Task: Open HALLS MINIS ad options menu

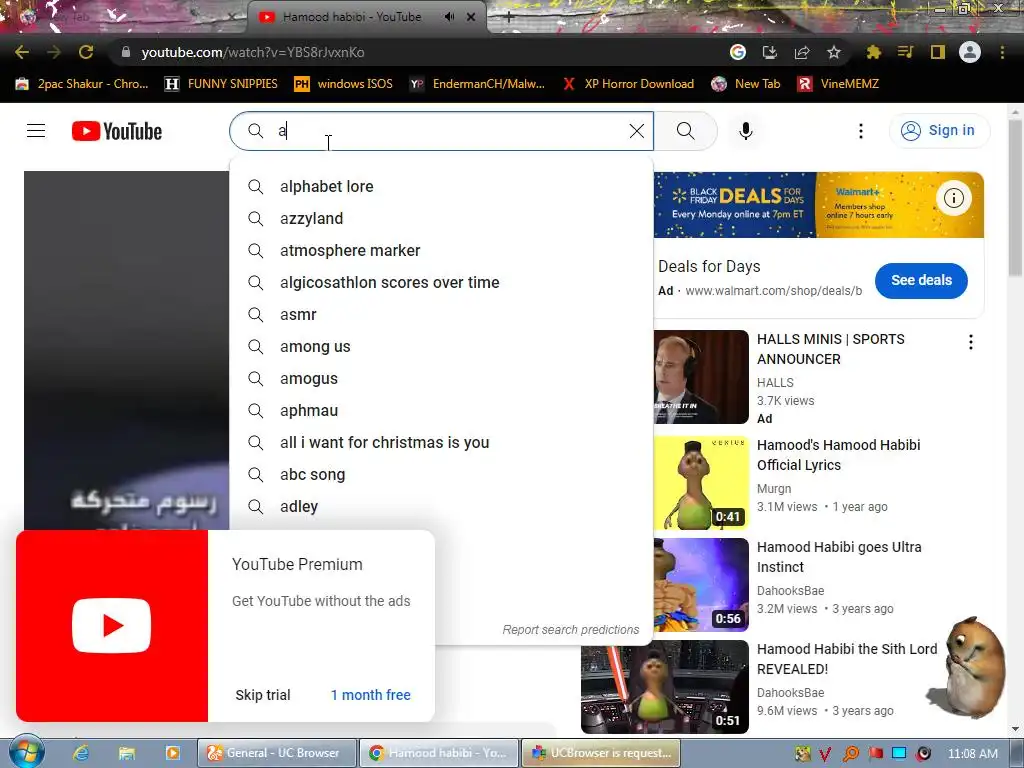Action: point(971,342)
